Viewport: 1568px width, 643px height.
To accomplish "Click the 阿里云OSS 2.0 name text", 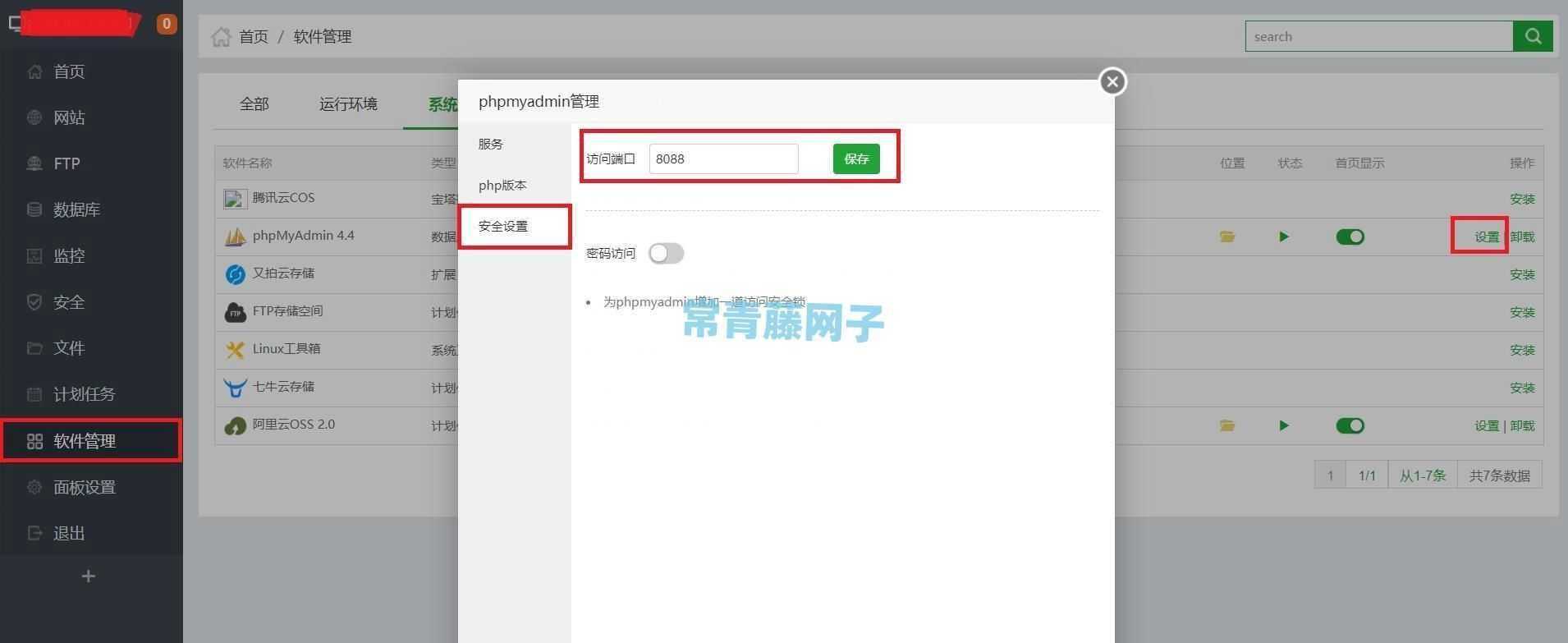I will [x=294, y=425].
